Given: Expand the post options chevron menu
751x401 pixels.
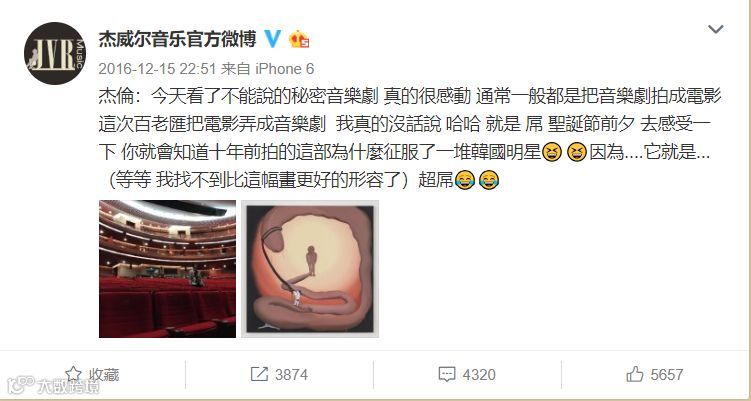Looking at the screenshot, I should (x=716, y=29).
